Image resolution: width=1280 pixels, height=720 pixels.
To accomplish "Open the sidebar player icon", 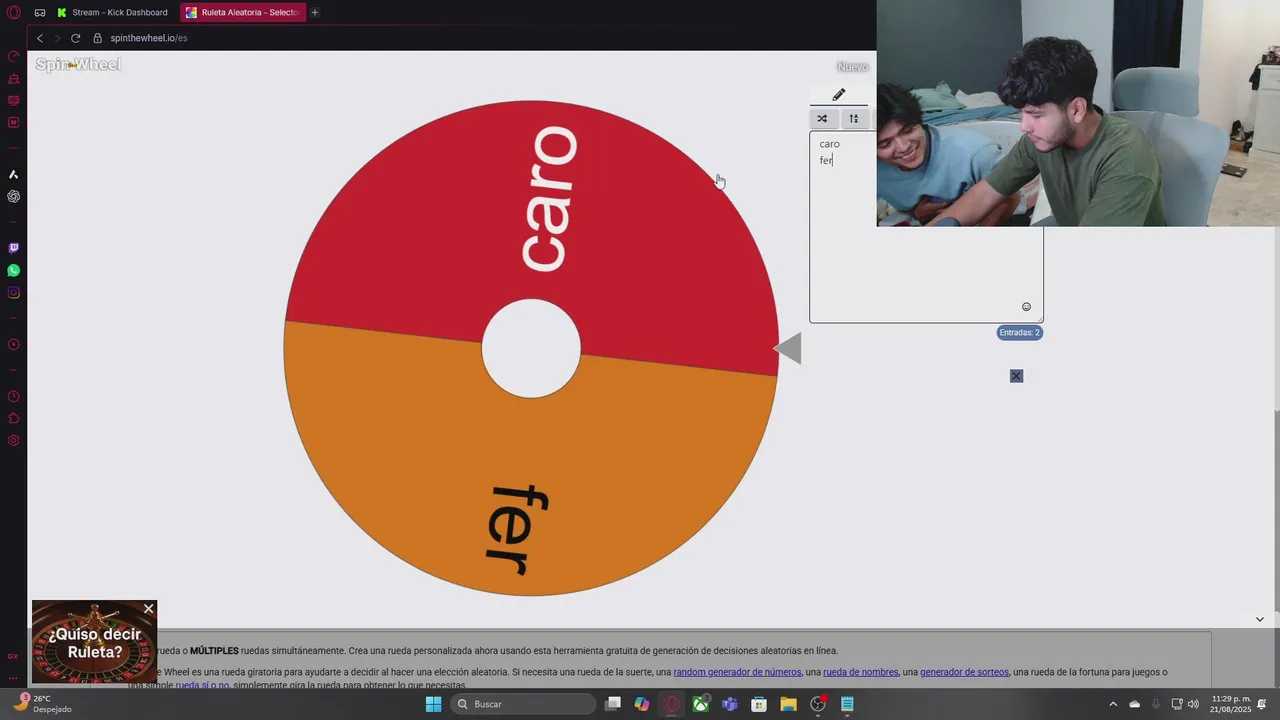I will point(13,345).
